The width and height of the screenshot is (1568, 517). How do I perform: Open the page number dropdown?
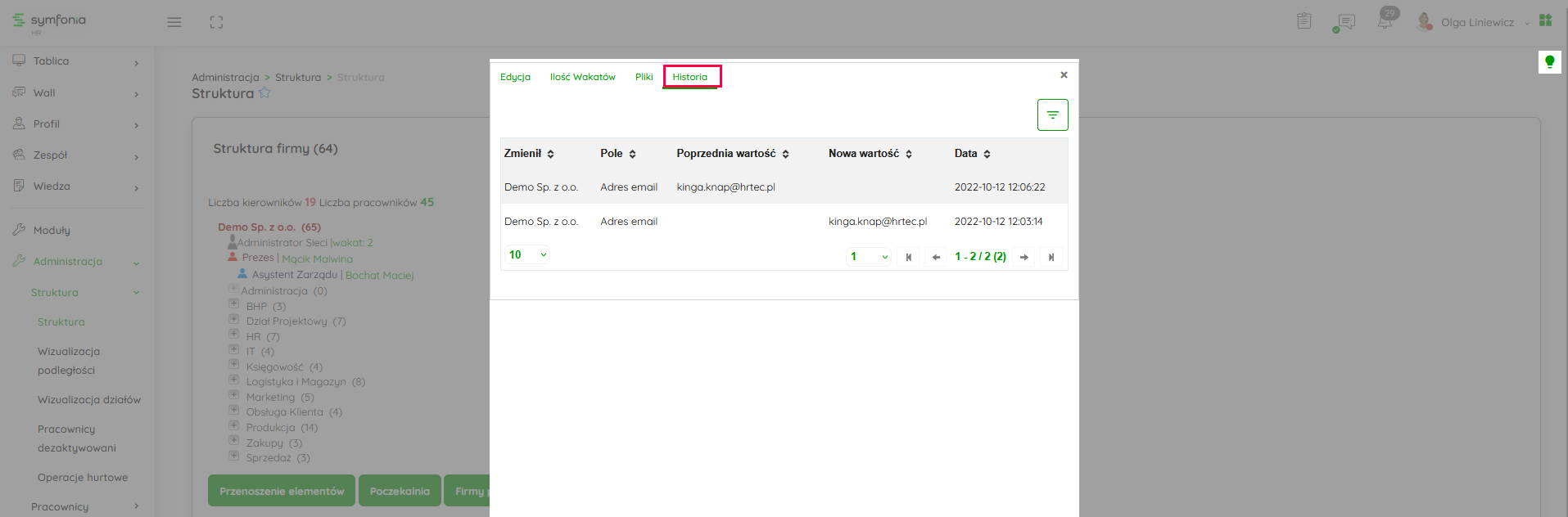(868, 257)
